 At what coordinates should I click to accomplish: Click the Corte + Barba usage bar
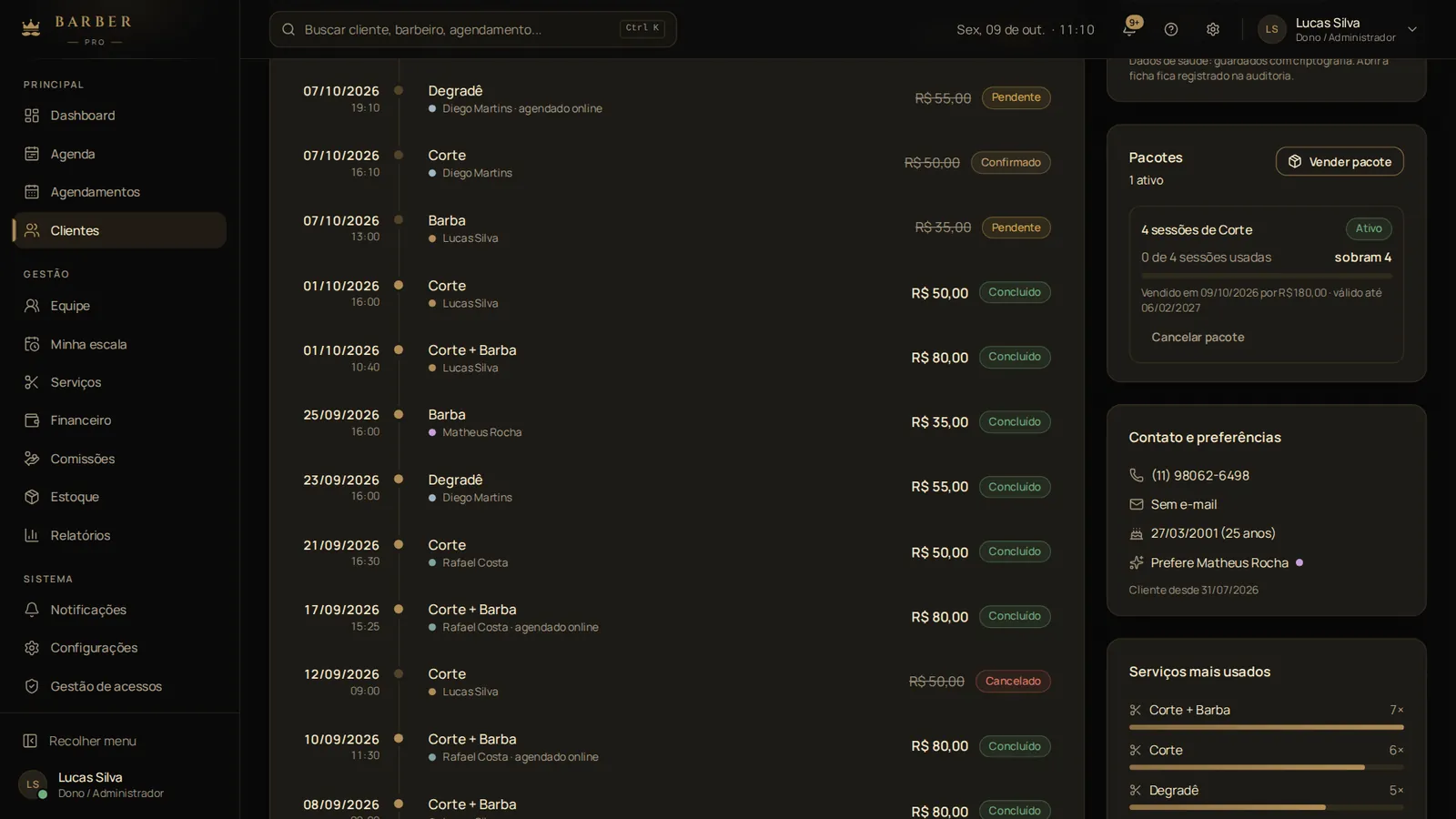pos(1267,727)
